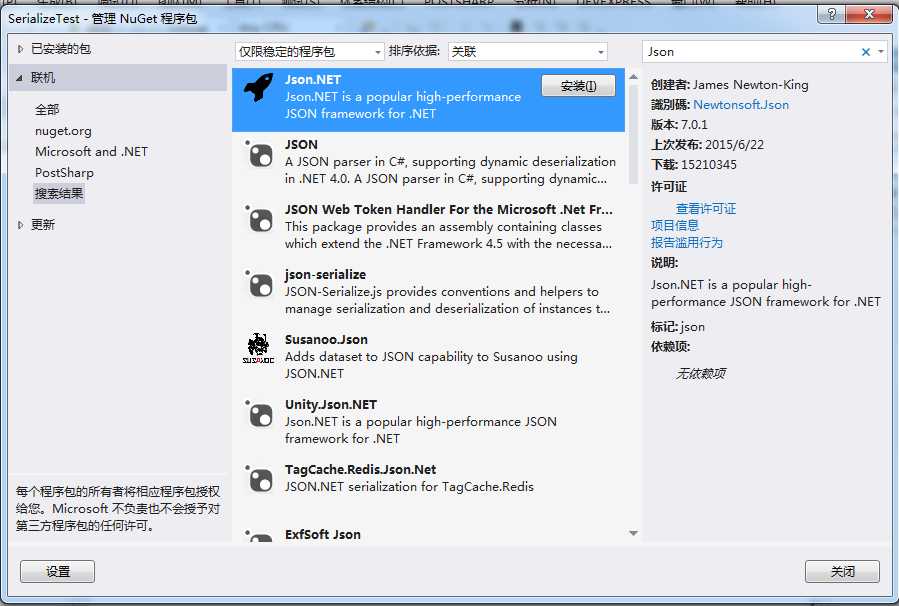Open the 报告滥用行为 link
The image size is (899, 606).
coord(687,243)
